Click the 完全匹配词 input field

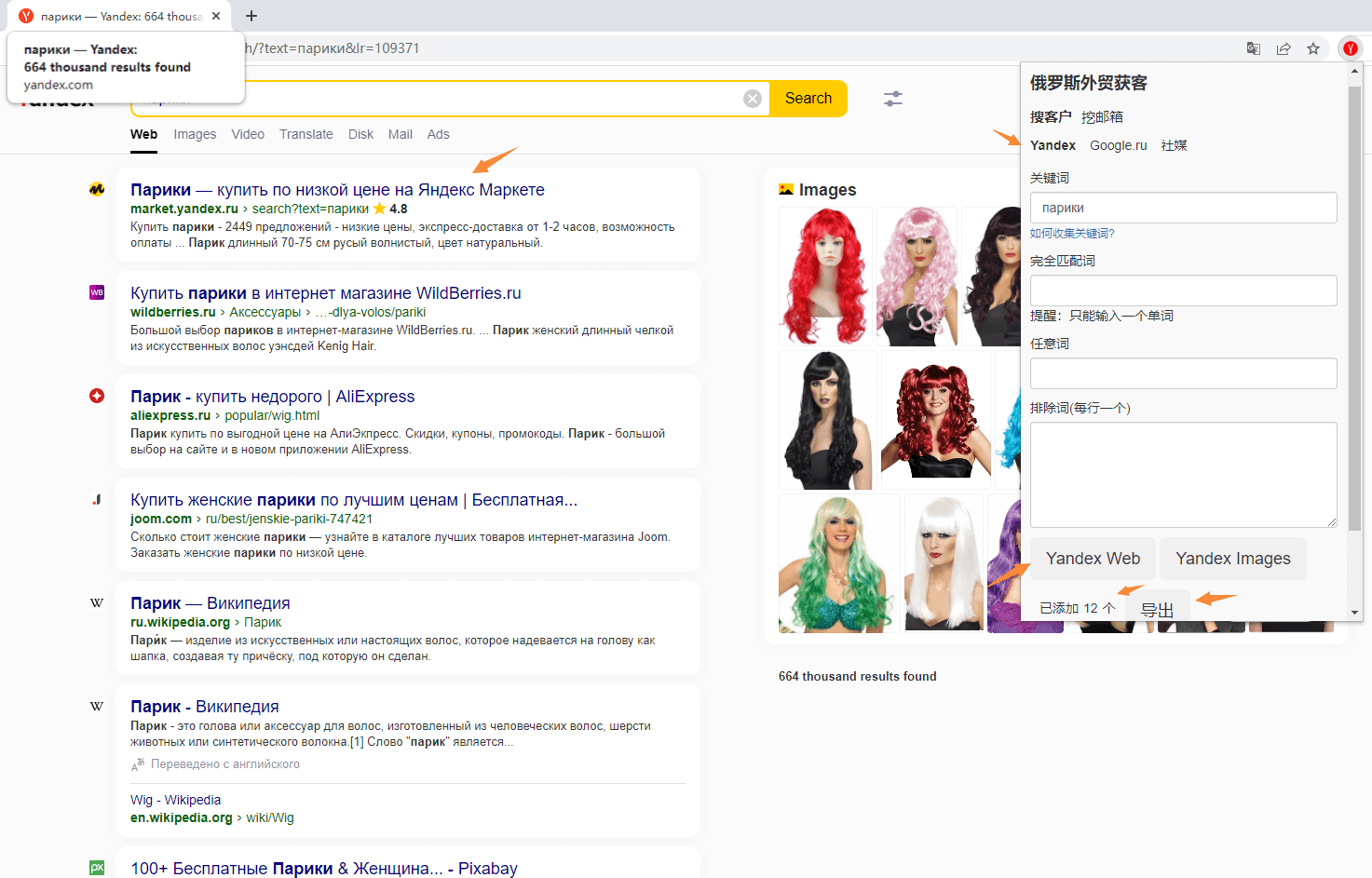coord(1183,290)
